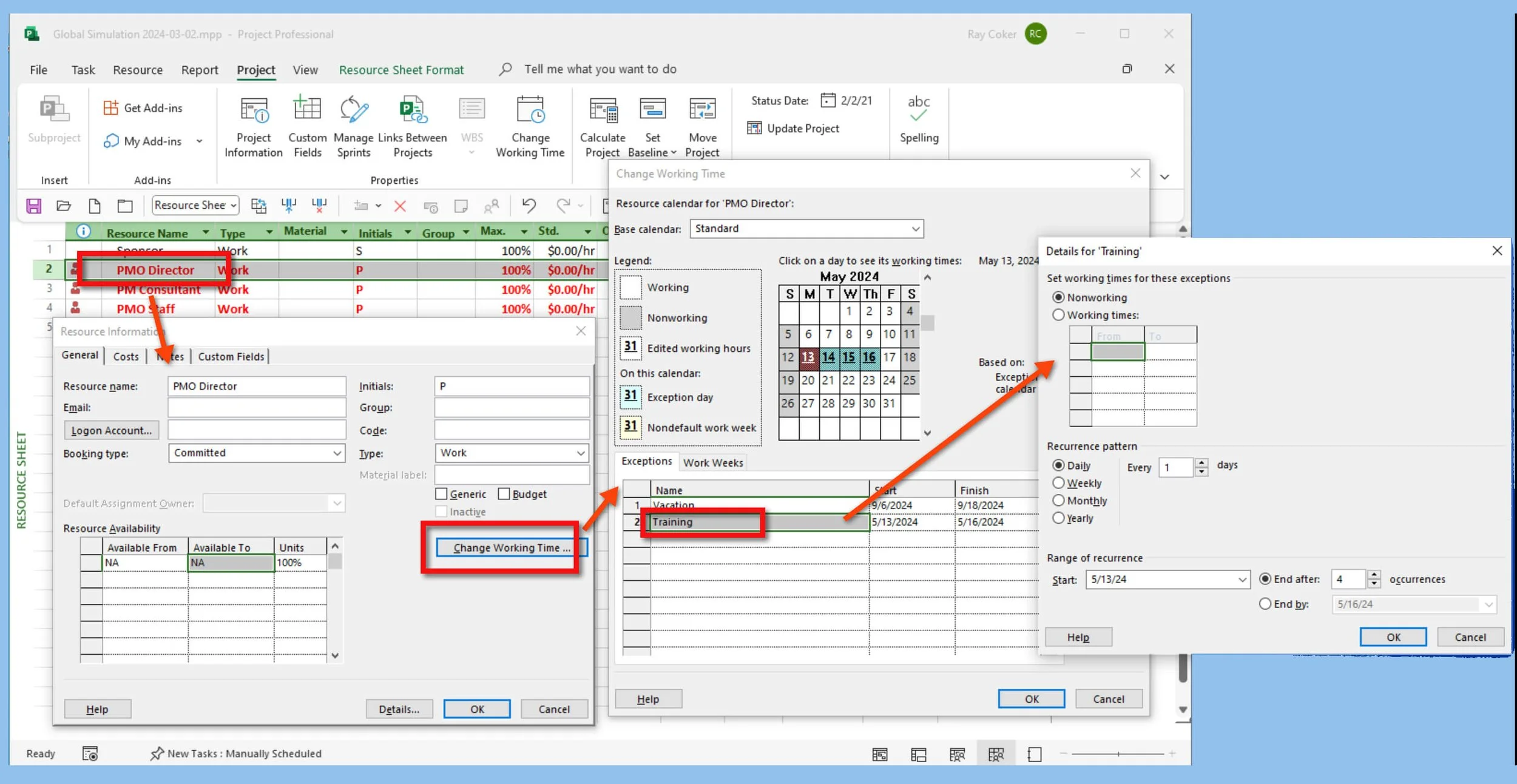Screen dimensions: 1517x784
Task: Click Details button in Resource Information
Action: pyautogui.click(x=399, y=709)
